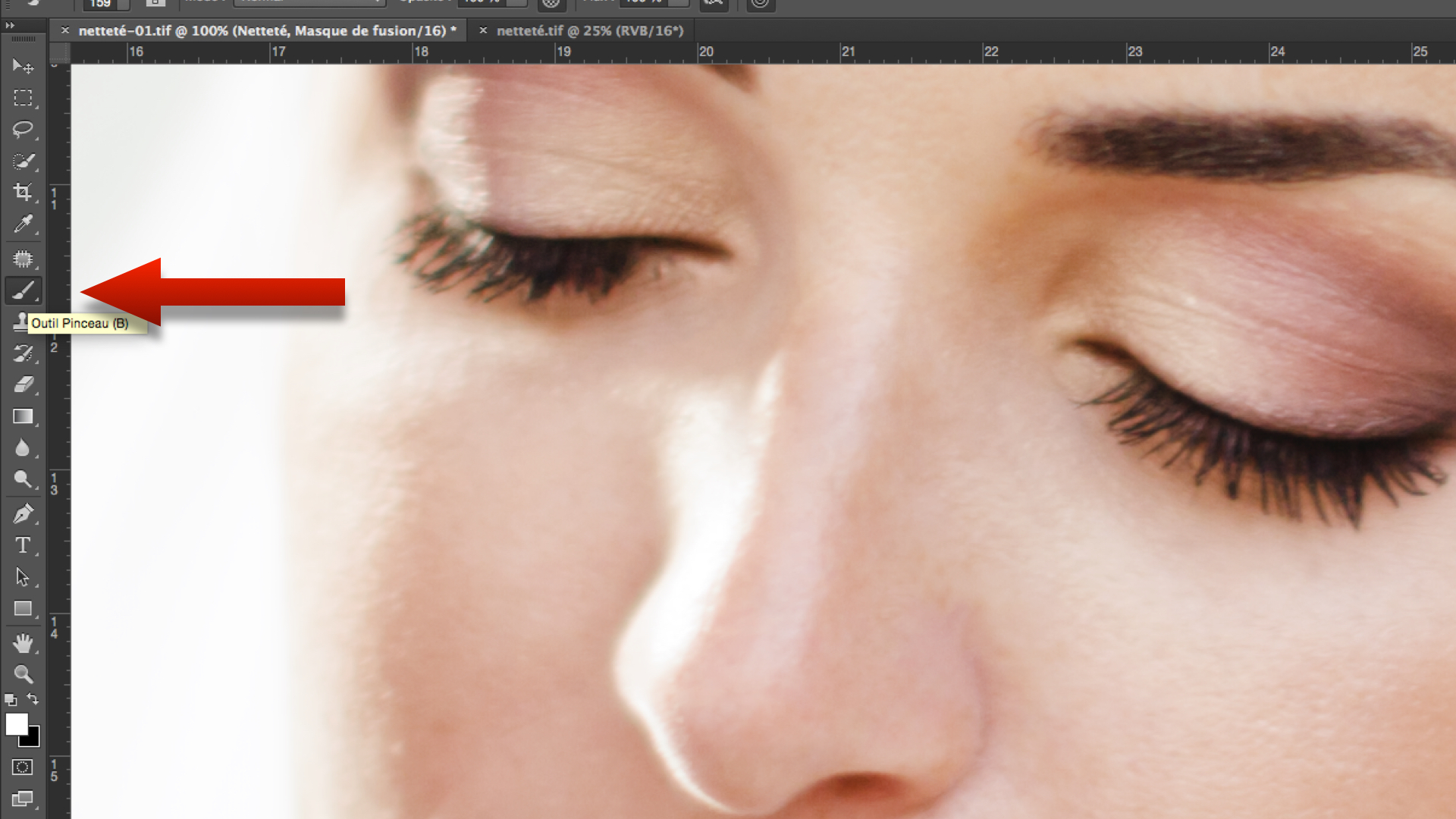Select the Pen tool
The height and width of the screenshot is (819, 1456).
23,514
